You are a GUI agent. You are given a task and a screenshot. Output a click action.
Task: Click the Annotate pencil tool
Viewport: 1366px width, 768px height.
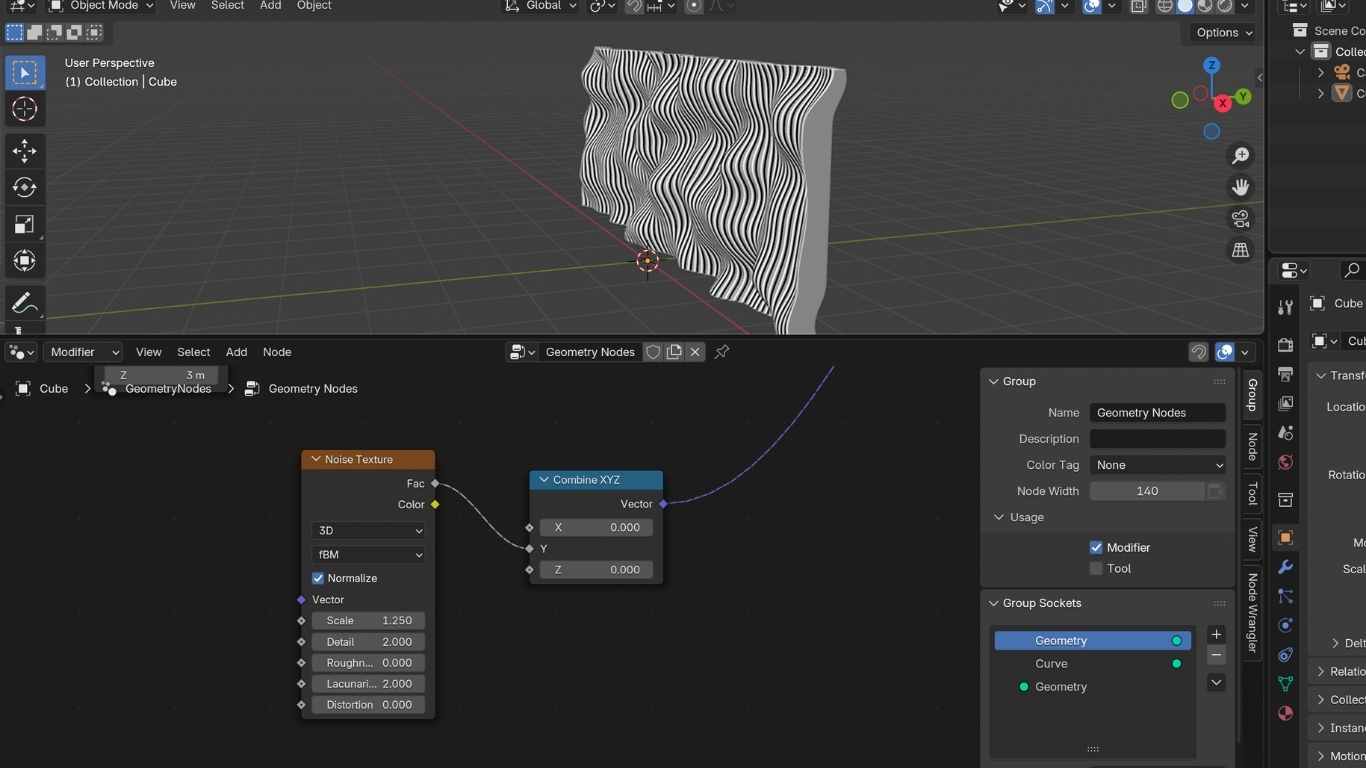[24, 303]
